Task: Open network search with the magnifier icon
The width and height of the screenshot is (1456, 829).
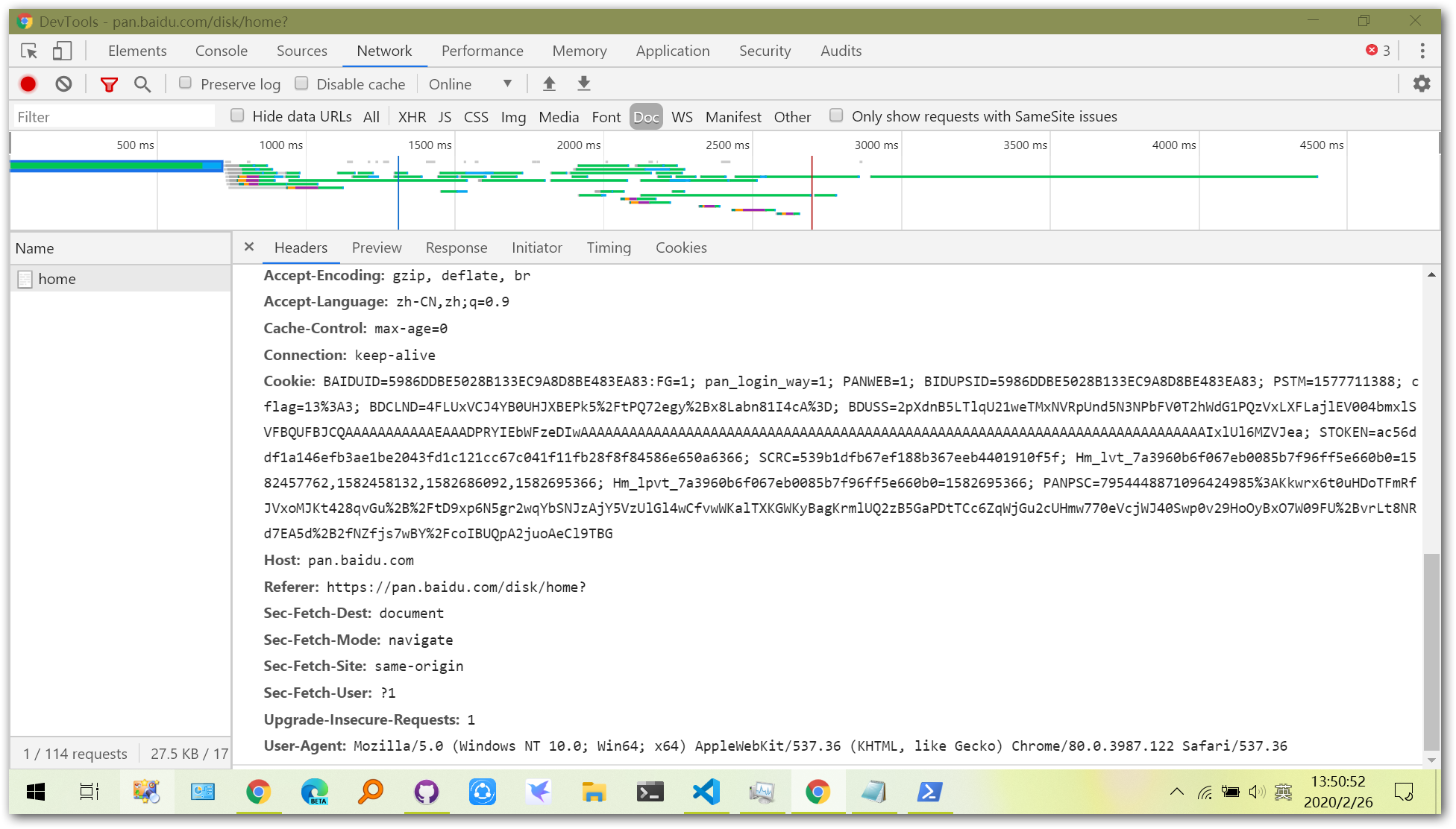Action: [x=142, y=84]
